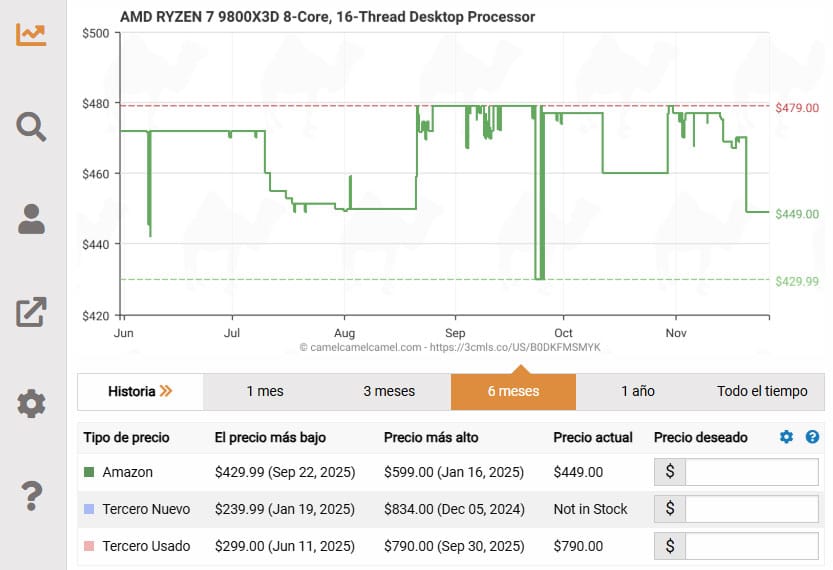Image resolution: width=833 pixels, height=570 pixels.
Task: Click the red $479.00 chart label
Action: coord(797,108)
